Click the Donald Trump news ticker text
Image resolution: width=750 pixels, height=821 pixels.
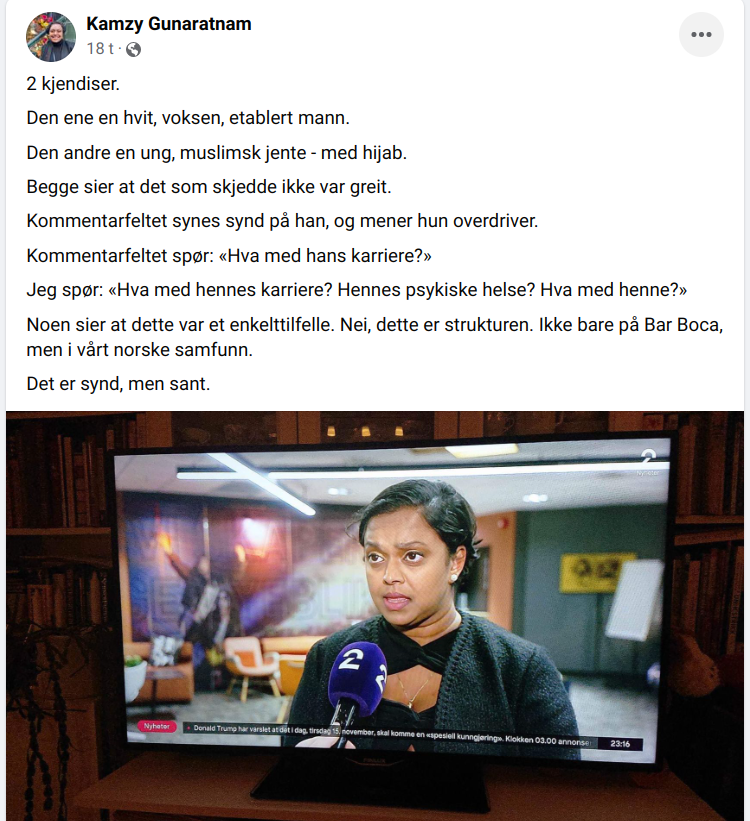tap(390, 734)
